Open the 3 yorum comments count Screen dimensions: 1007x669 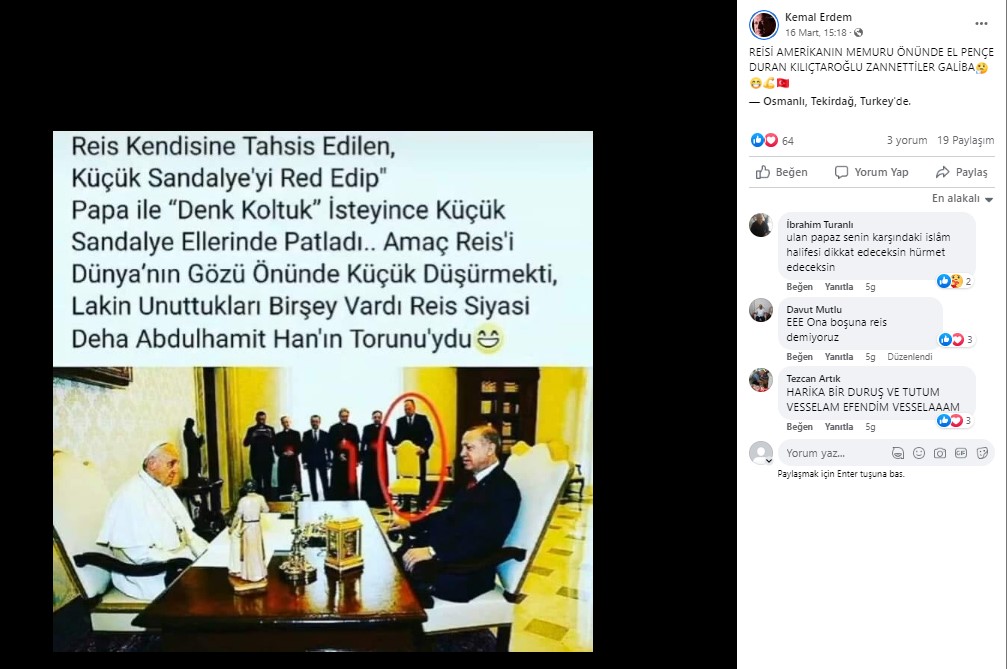point(907,140)
